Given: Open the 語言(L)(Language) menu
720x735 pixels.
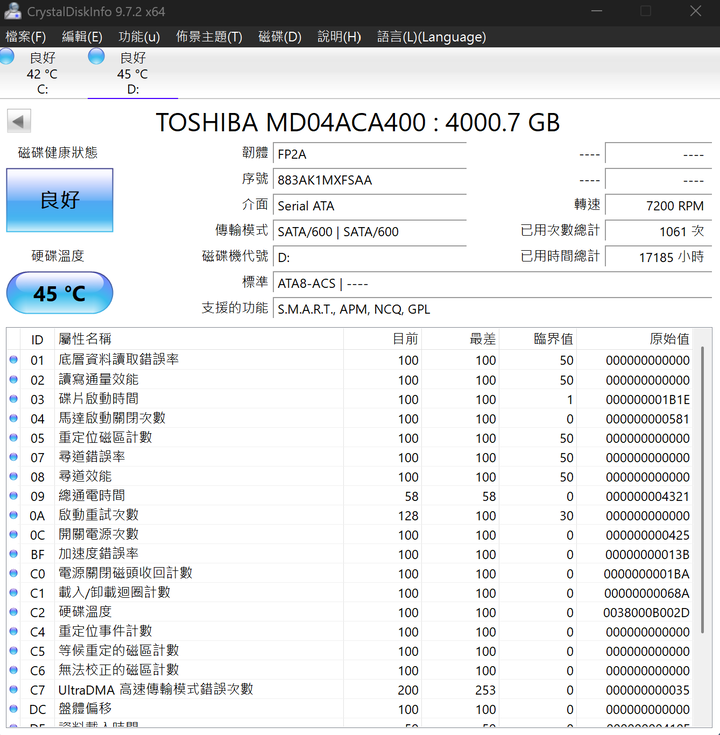Looking at the screenshot, I should point(432,37).
